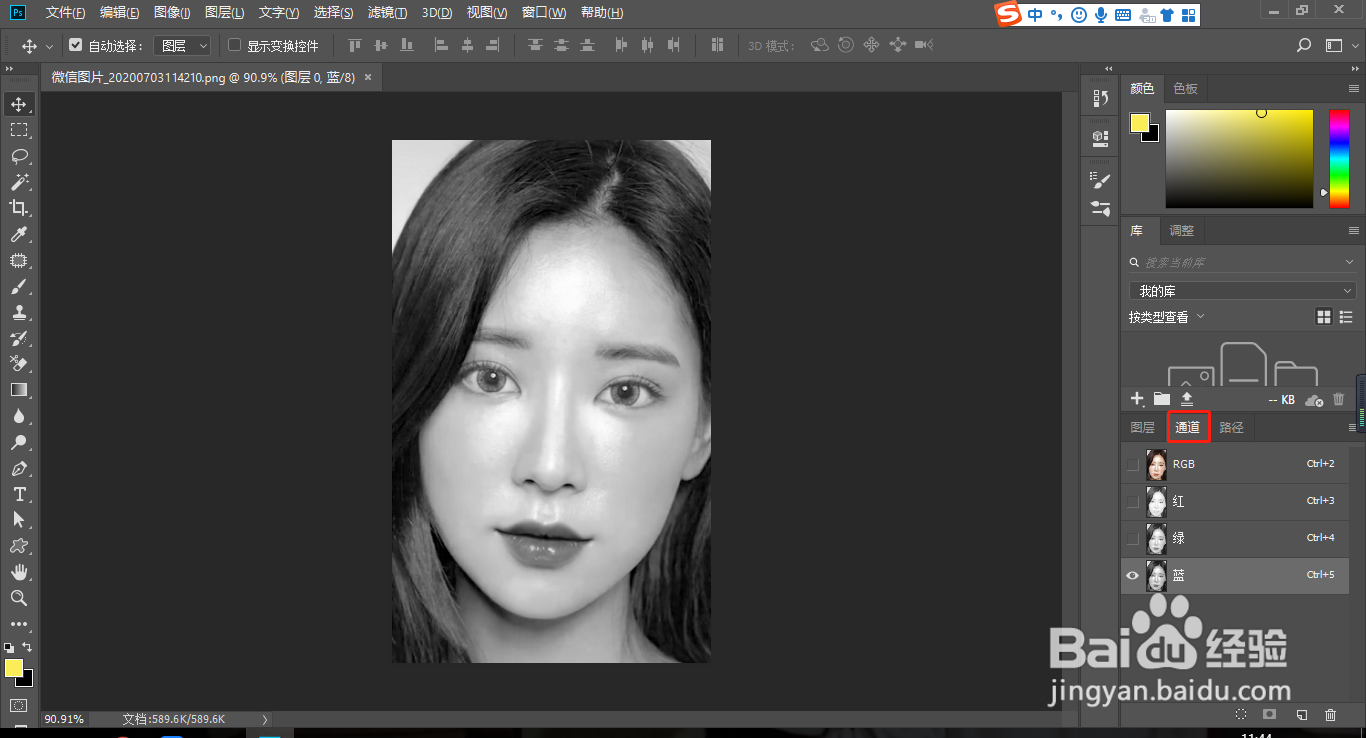Swap foreground and background colors
1366x738 pixels.
pyautogui.click(x=27, y=647)
